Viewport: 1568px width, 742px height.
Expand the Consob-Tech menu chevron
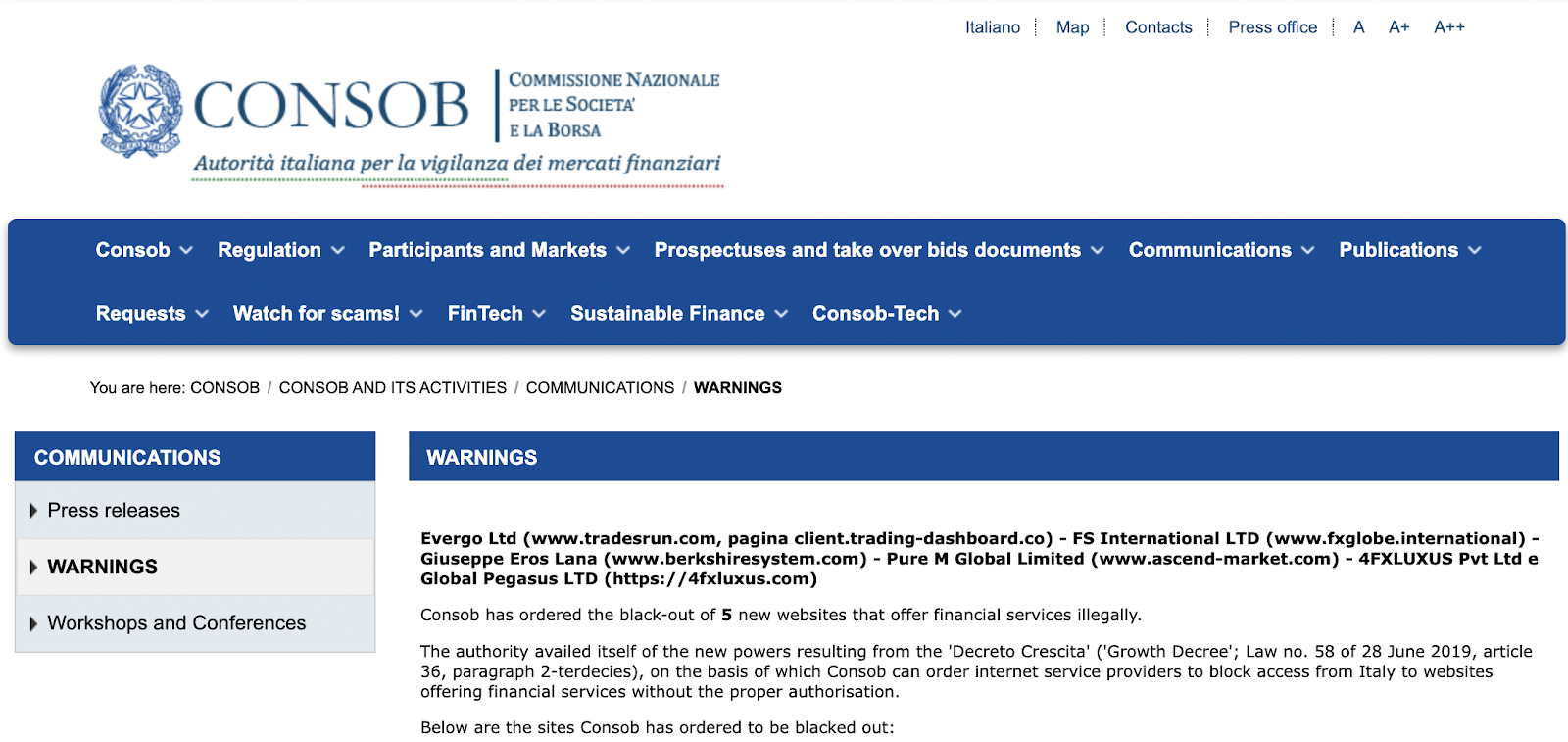[x=955, y=314]
